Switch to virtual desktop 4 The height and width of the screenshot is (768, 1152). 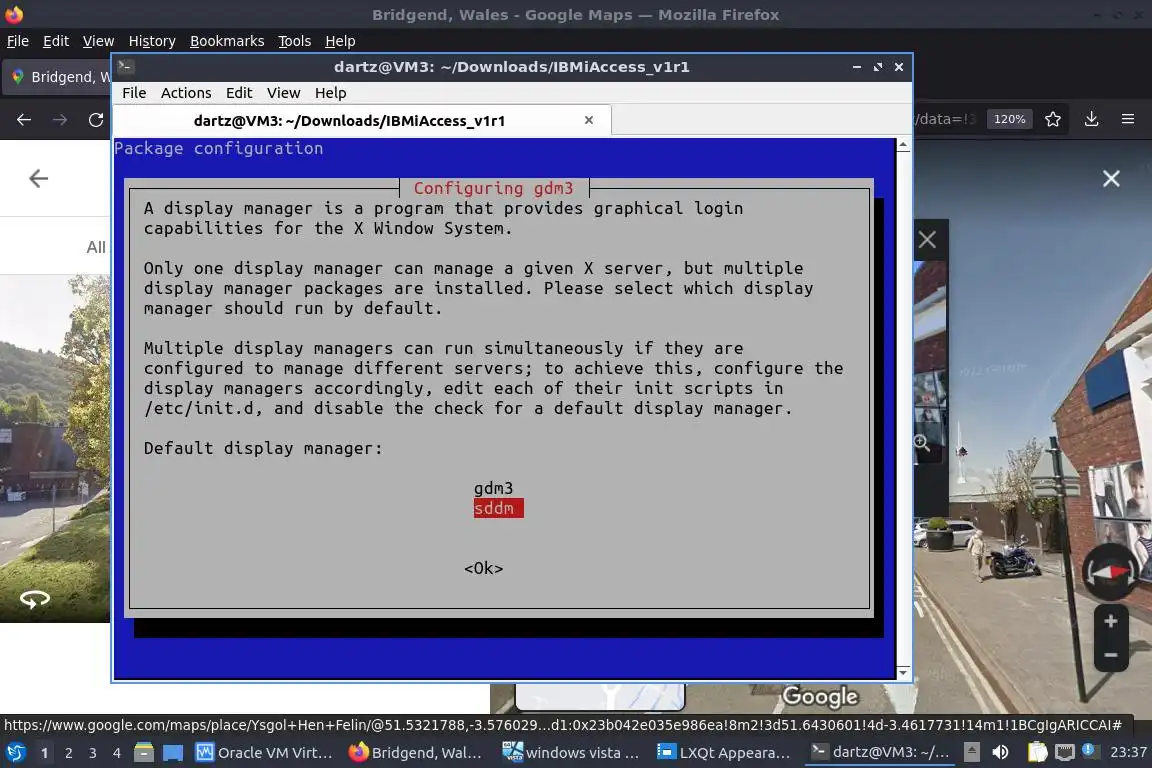click(117, 753)
